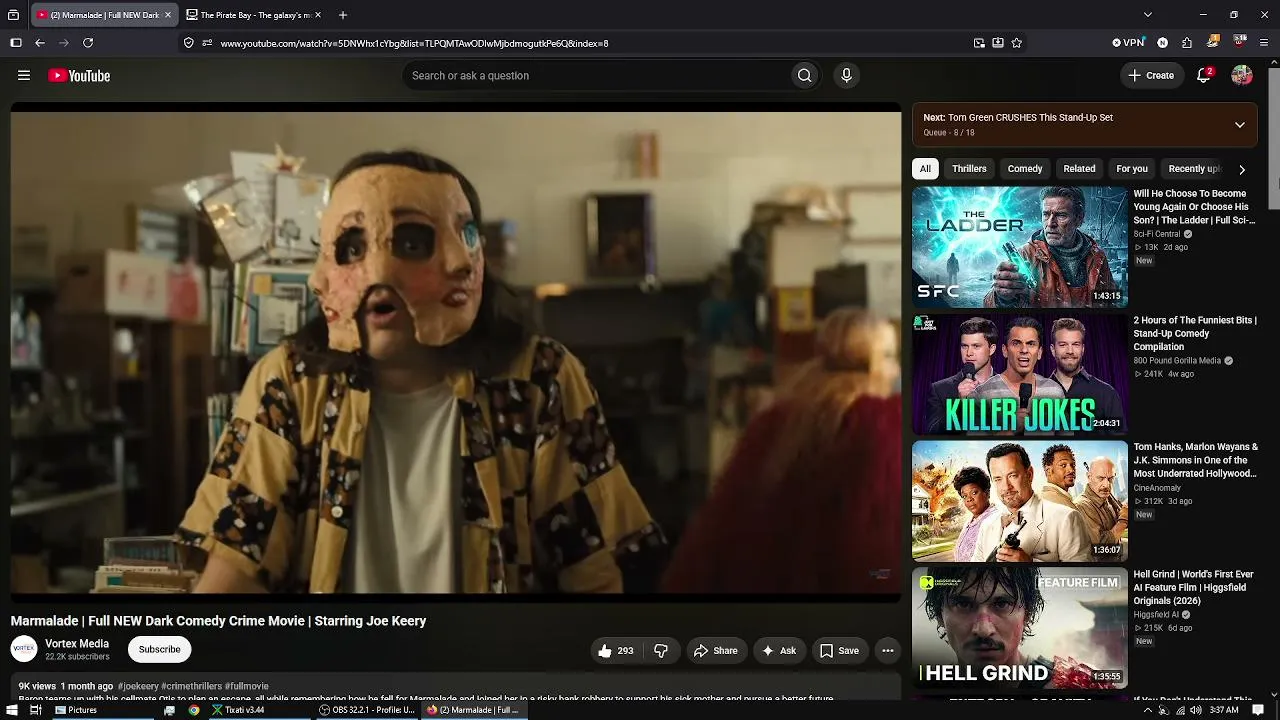Screen dimensions: 1280x720
Task: Subscribe to Vortex Media
Action: tap(159, 650)
